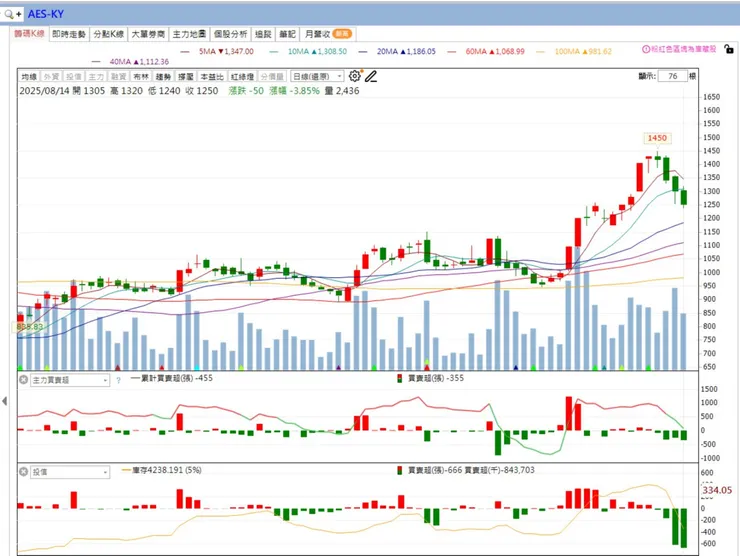Image resolution: width=740 pixels, height=556 pixels.
Task: Click the orange badge on 月營收 tab
Action: (x=342, y=34)
